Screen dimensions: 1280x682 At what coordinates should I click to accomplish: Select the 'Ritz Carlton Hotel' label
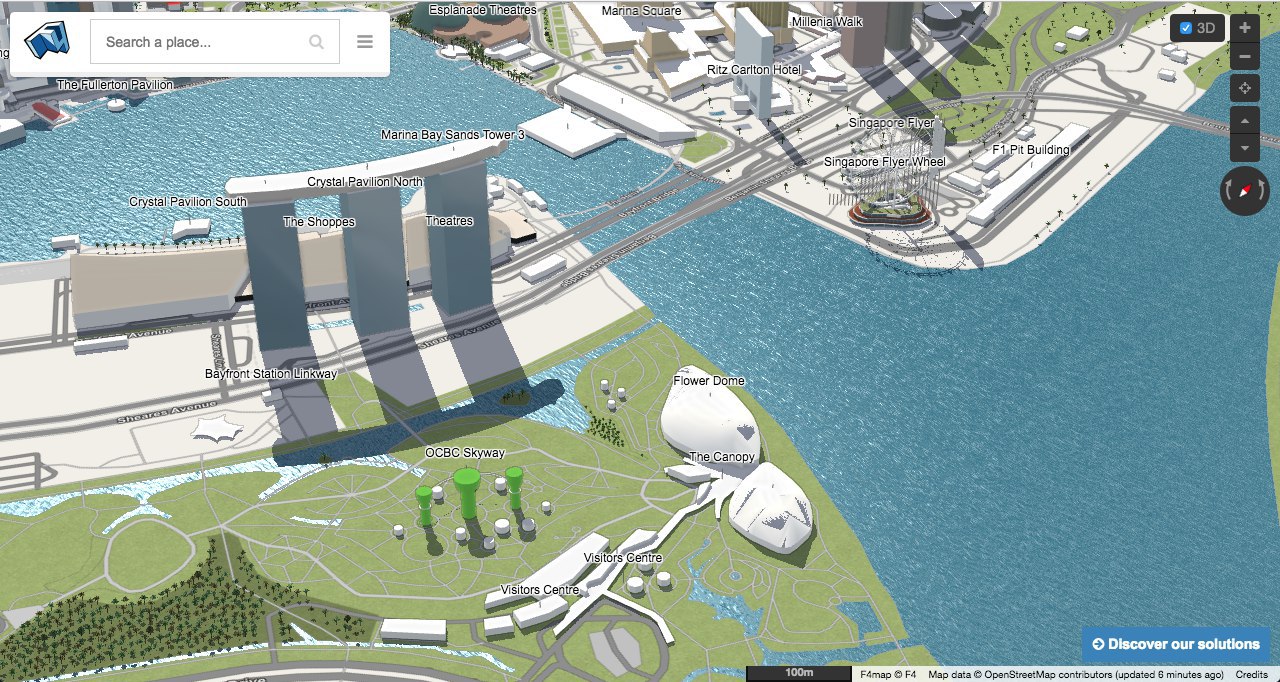[754, 70]
